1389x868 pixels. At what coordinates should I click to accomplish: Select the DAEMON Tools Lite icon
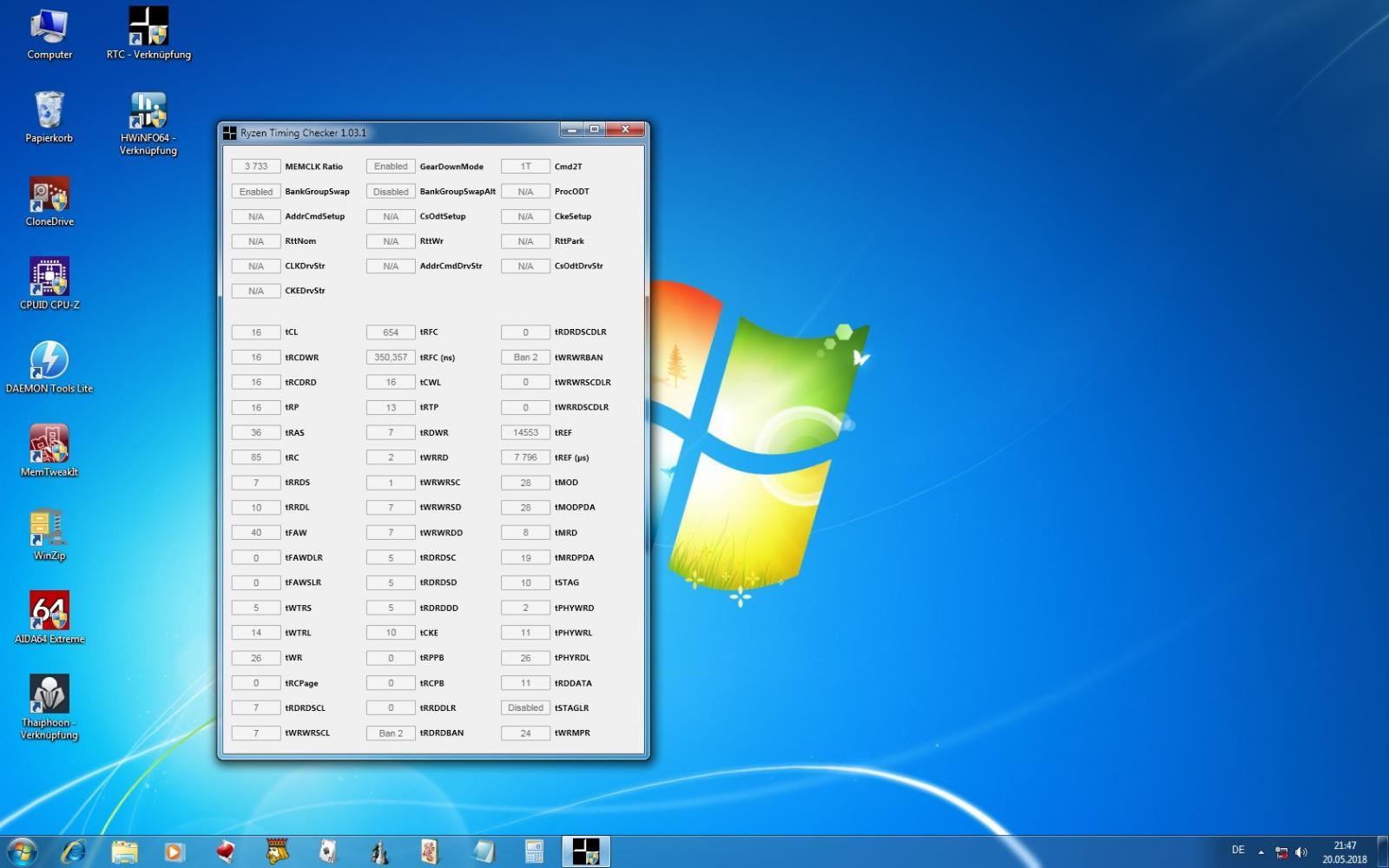[x=49, y=361]
